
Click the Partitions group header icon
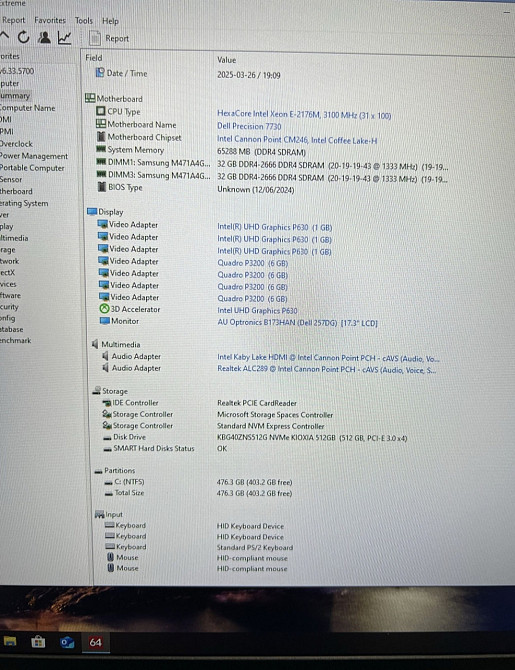[x=98, y=471]
